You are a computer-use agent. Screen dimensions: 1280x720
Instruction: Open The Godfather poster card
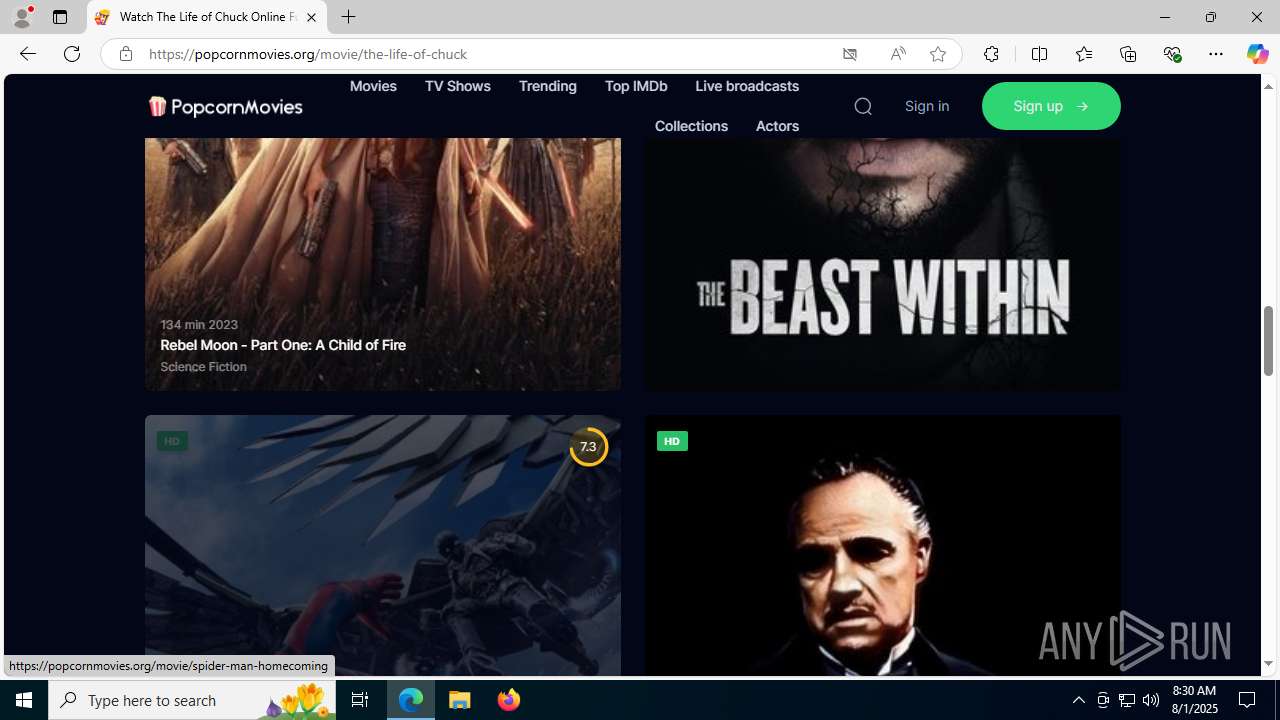883,546
